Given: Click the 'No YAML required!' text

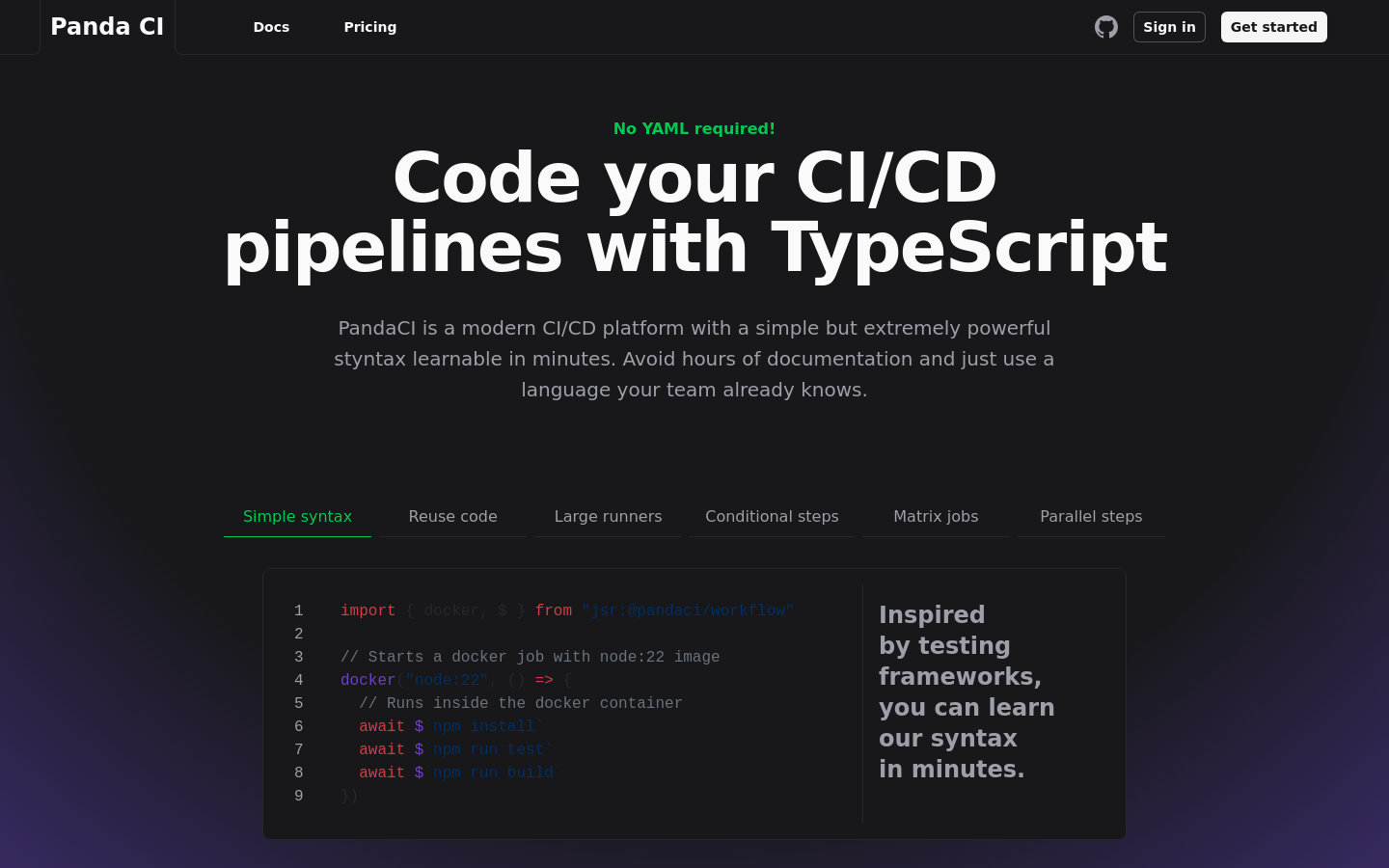Looking at the screenshot, I should (x=694, y=128).
